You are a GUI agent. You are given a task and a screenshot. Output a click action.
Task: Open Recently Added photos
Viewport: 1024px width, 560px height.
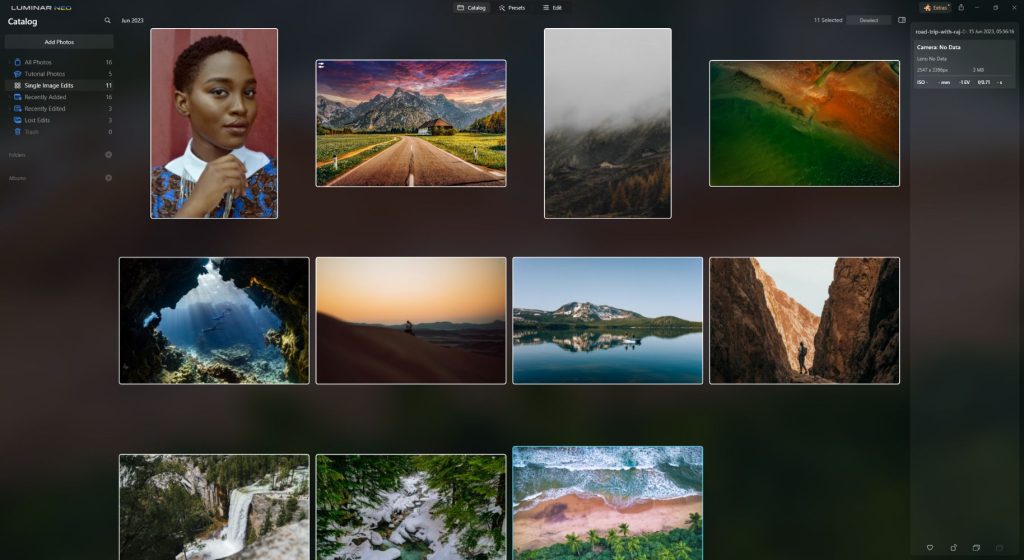coord(59,97)
